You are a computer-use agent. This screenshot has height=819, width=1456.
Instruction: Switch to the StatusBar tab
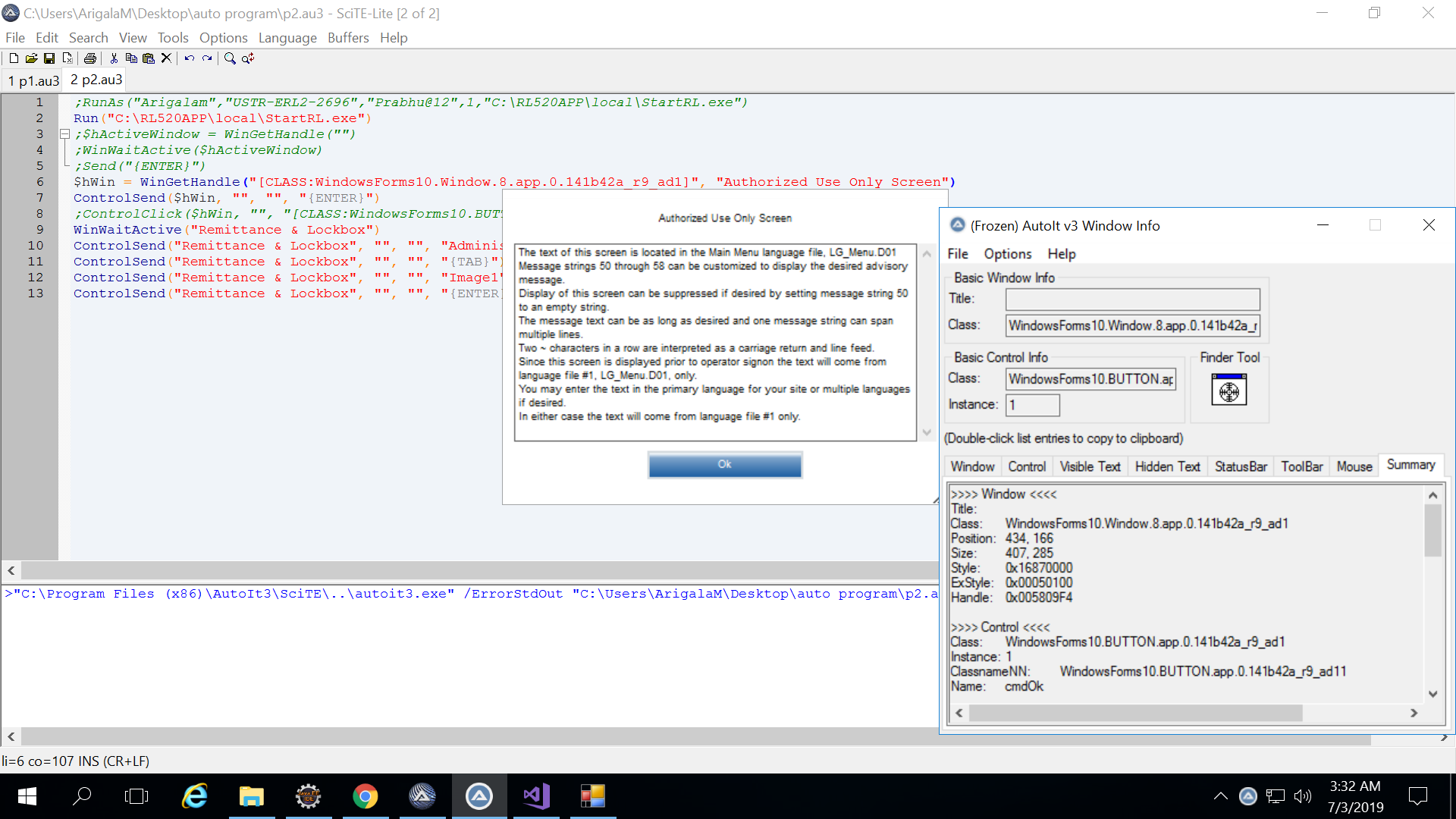pyautogui.click(x=1241, y=466)
